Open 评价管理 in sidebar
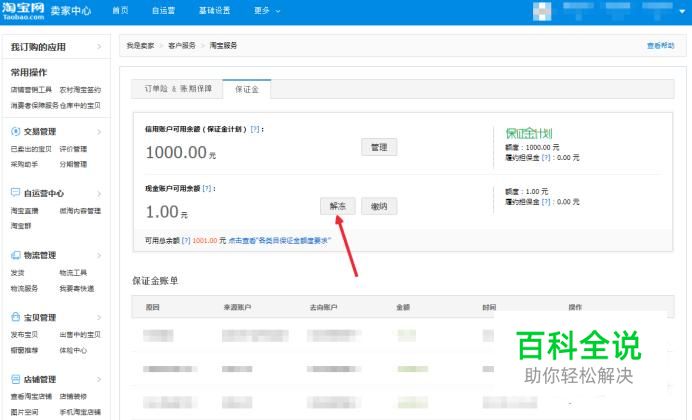The height and width of the screenshot is (420, 692). click(73, 149)
